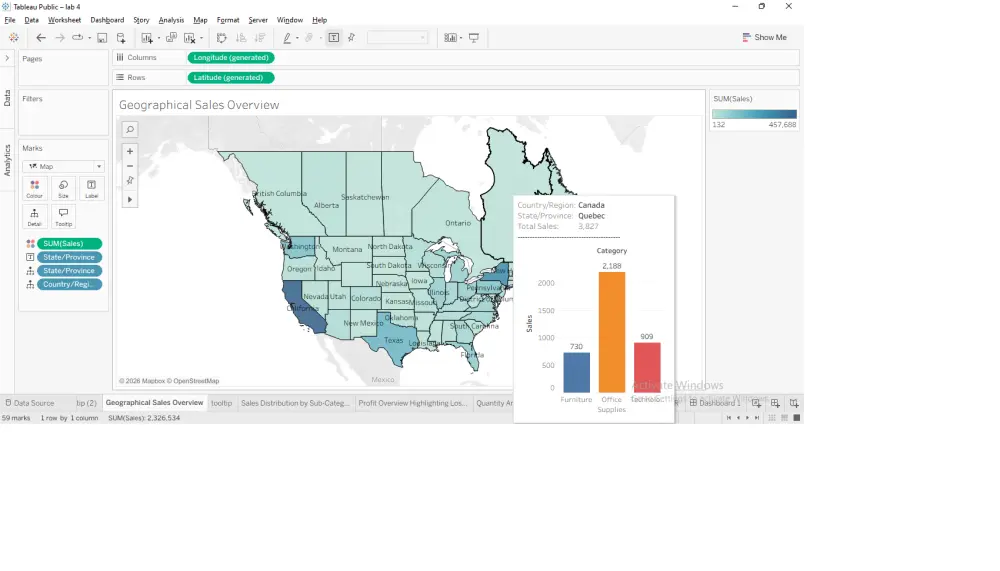Zoom in on the map with plus
This screenshot has height=571, width=1000.
point(130,151)
